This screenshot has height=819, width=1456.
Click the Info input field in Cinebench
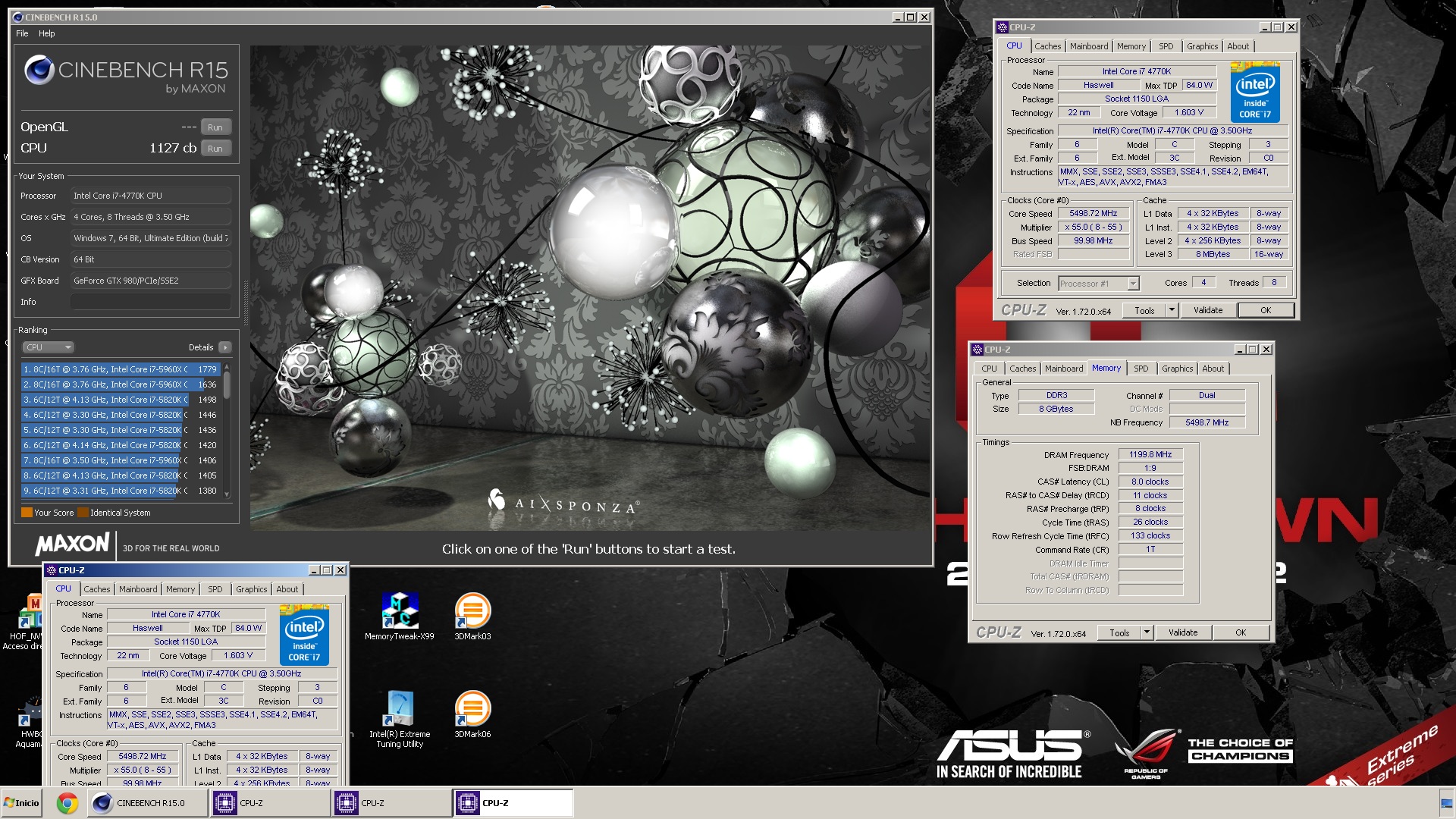pyautogui.click(x=151, y=302)
